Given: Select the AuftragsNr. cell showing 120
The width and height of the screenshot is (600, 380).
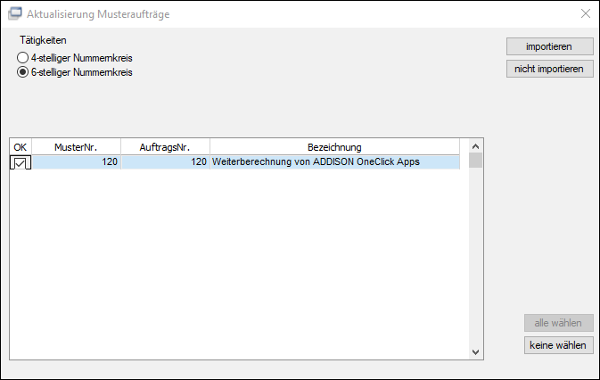Looking at the screenshot, I should pyautogui.click(x=165, y=162).
